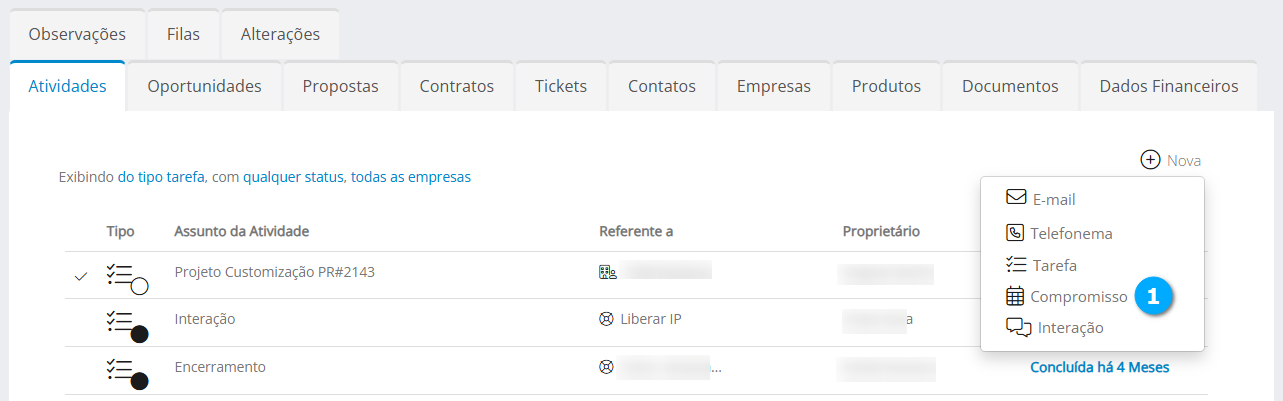Click the Tarefa checklist icon in menu
The height and width of the screenshot is (401, 1283).
[x=1015, y=265]
